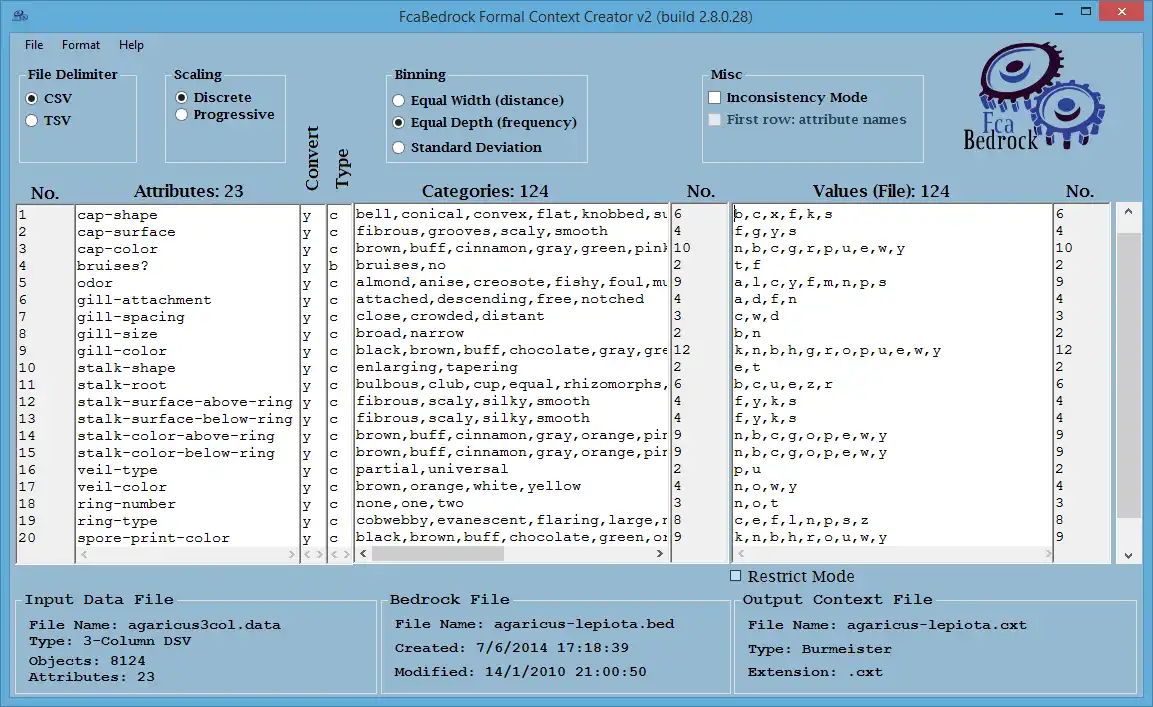Click values row 't,f'

pos(747,265)
